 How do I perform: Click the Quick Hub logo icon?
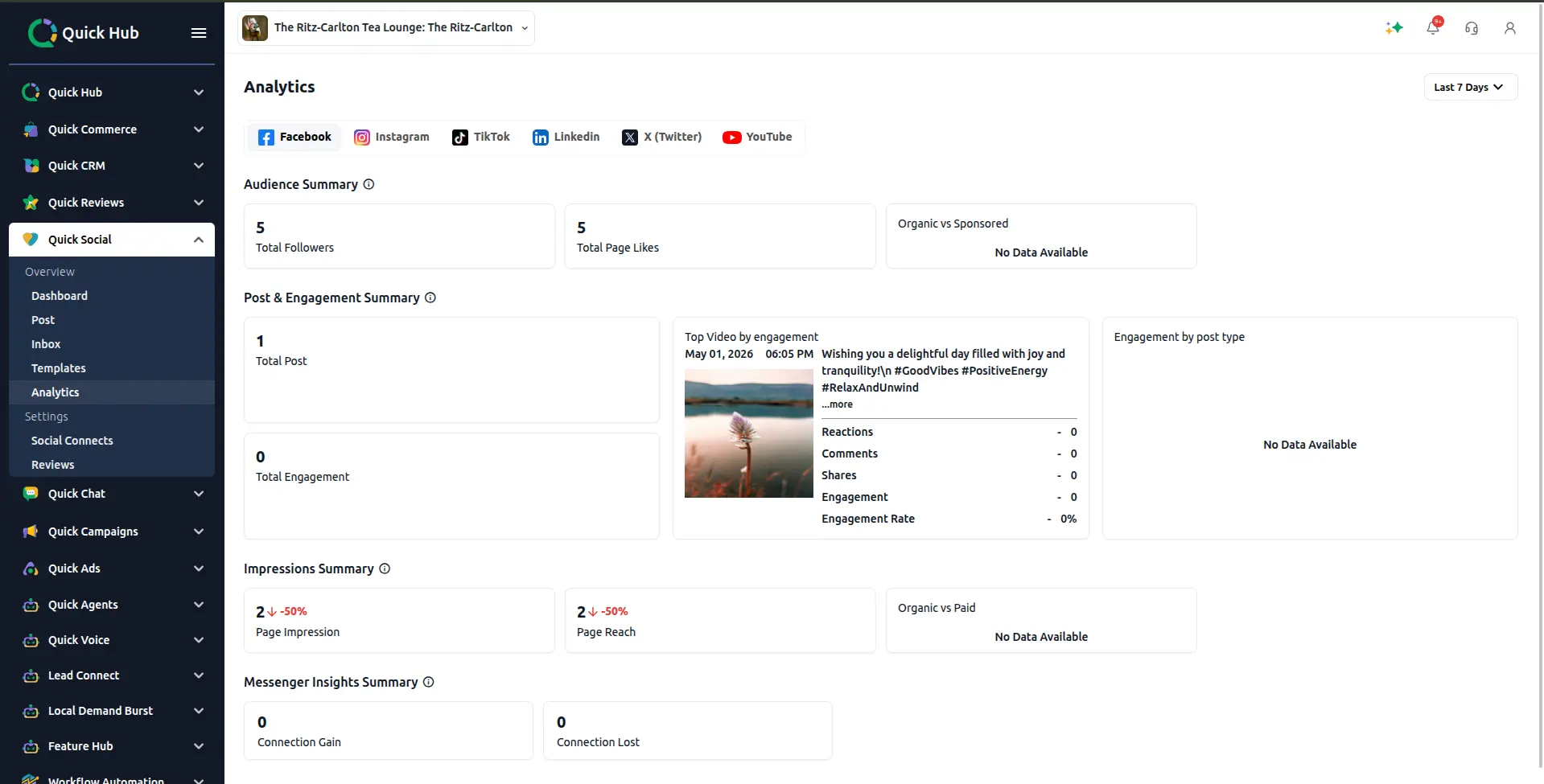(42, 33)
